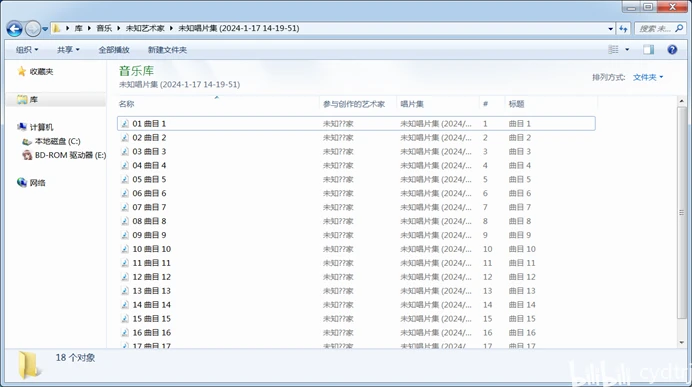Open the view options dropdown arrow

(627, 49)
